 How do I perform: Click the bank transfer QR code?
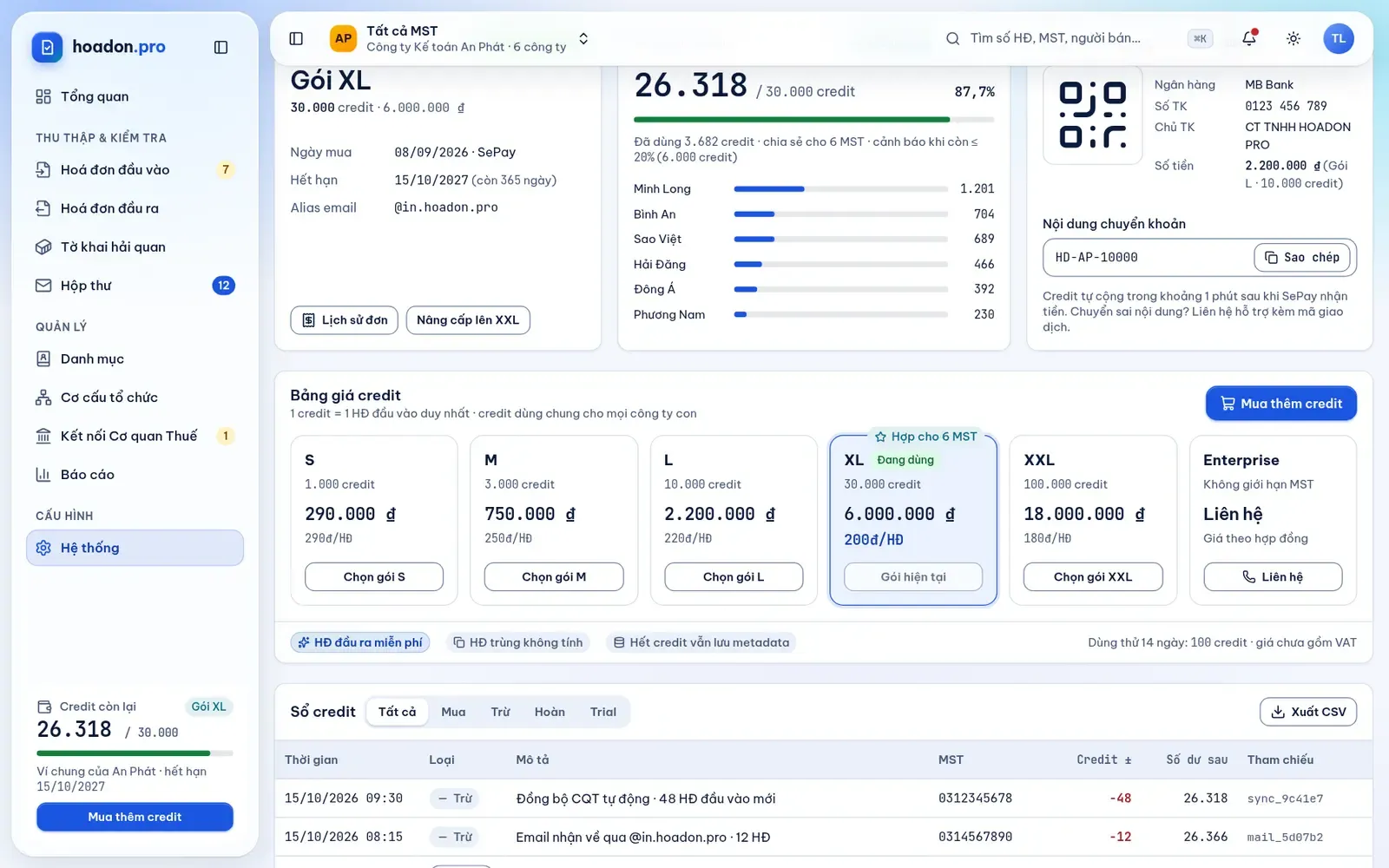click(1092, 115)
